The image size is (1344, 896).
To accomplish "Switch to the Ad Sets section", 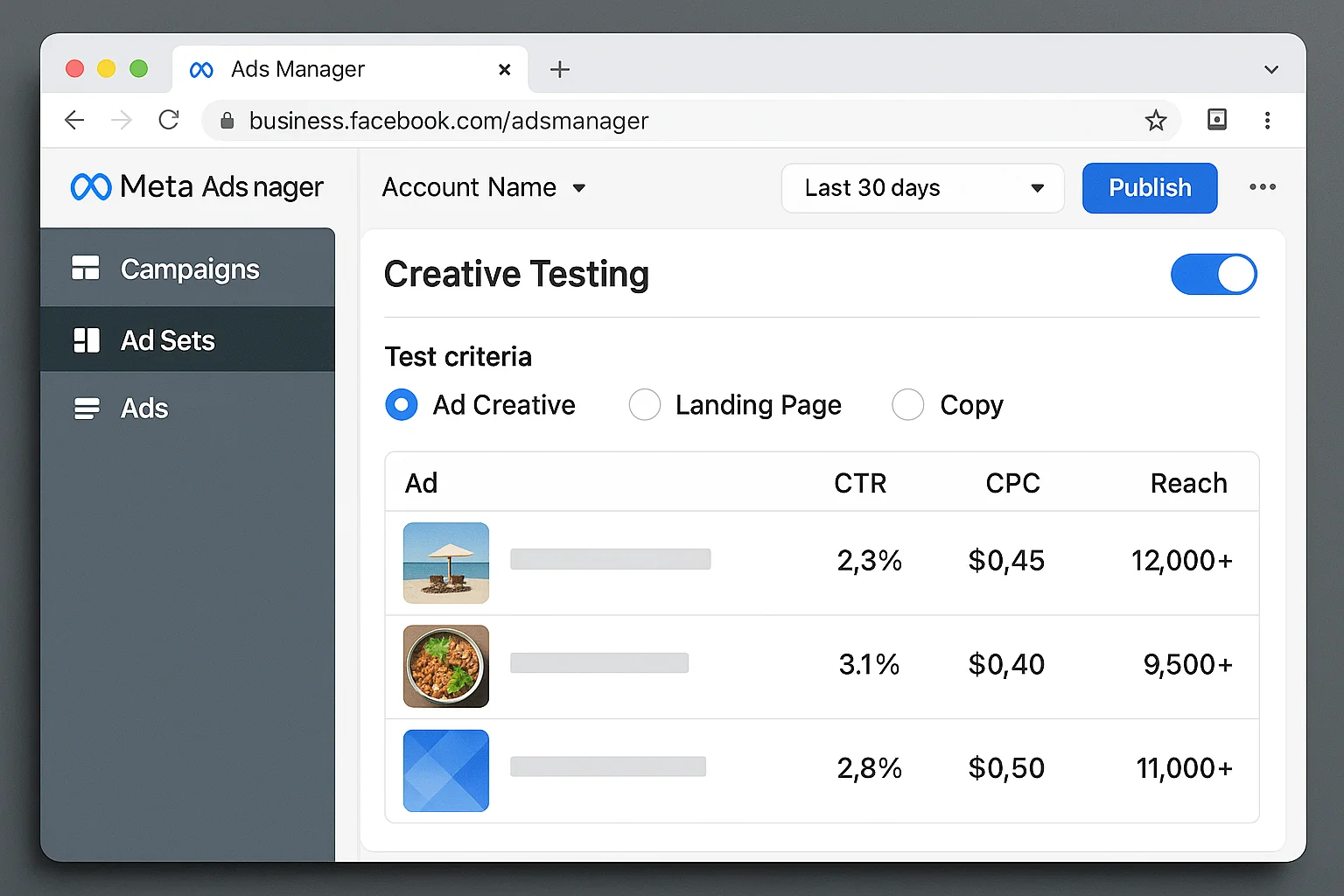I will 166,339.
